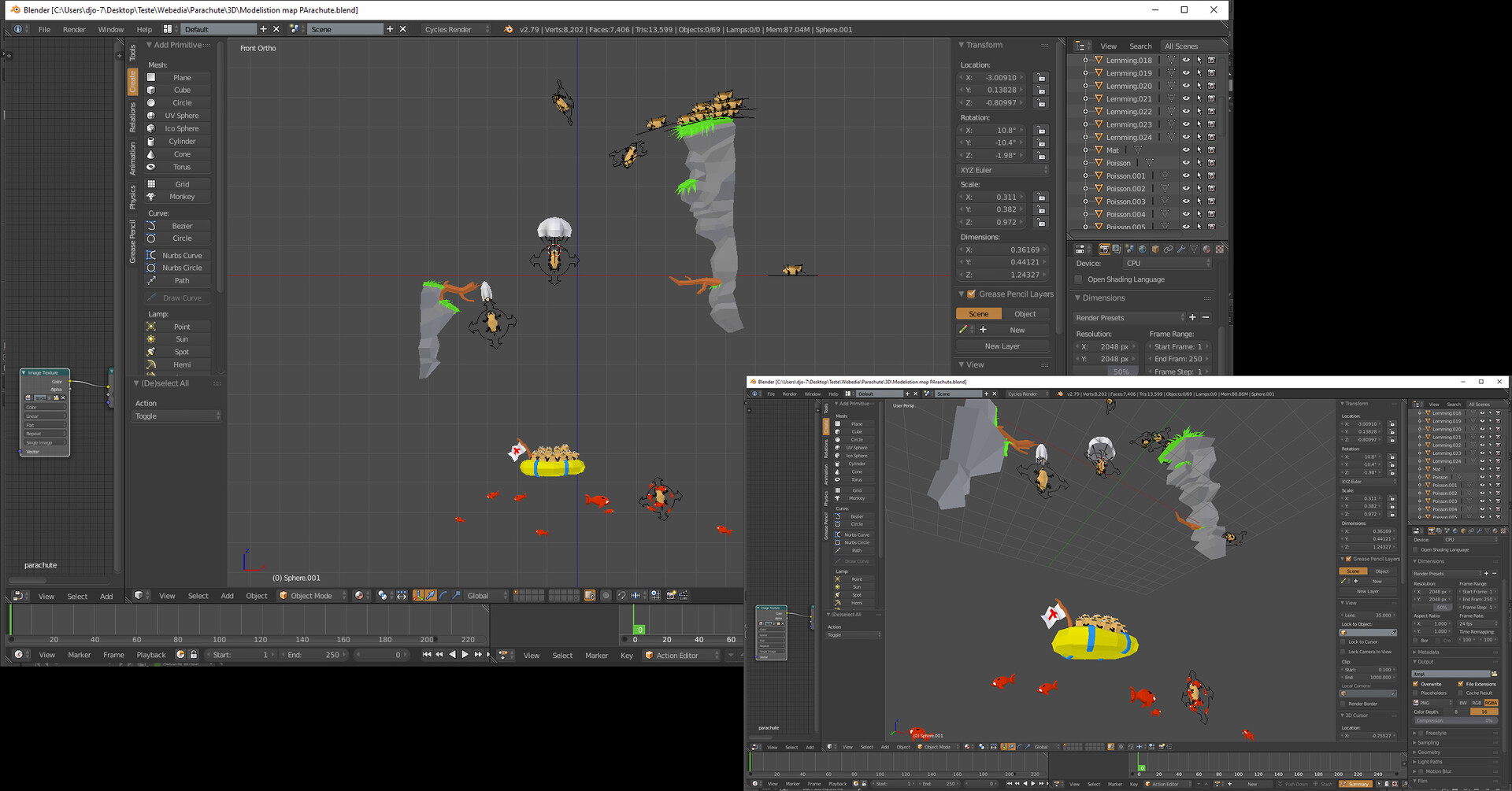Click the 50% resolution slider, top window
Screen dimensions: 1512x791
pos(1121,371)
